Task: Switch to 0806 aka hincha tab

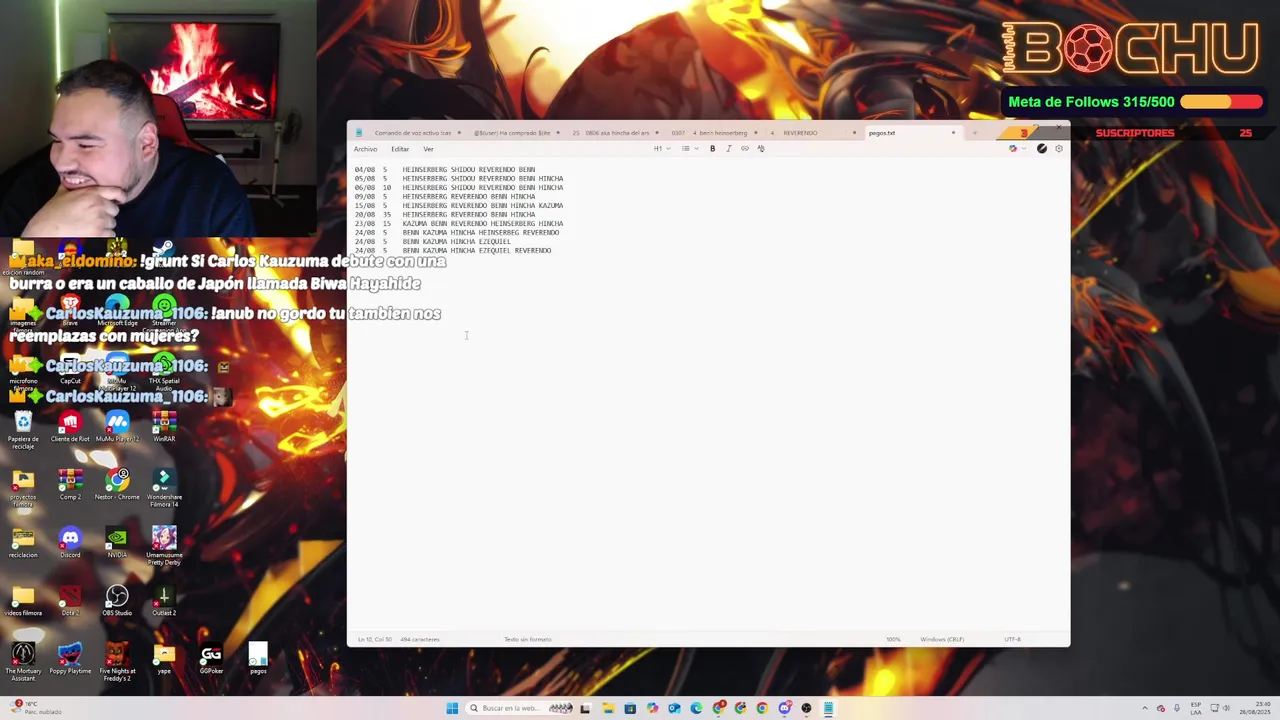Action: click(612, 133)
